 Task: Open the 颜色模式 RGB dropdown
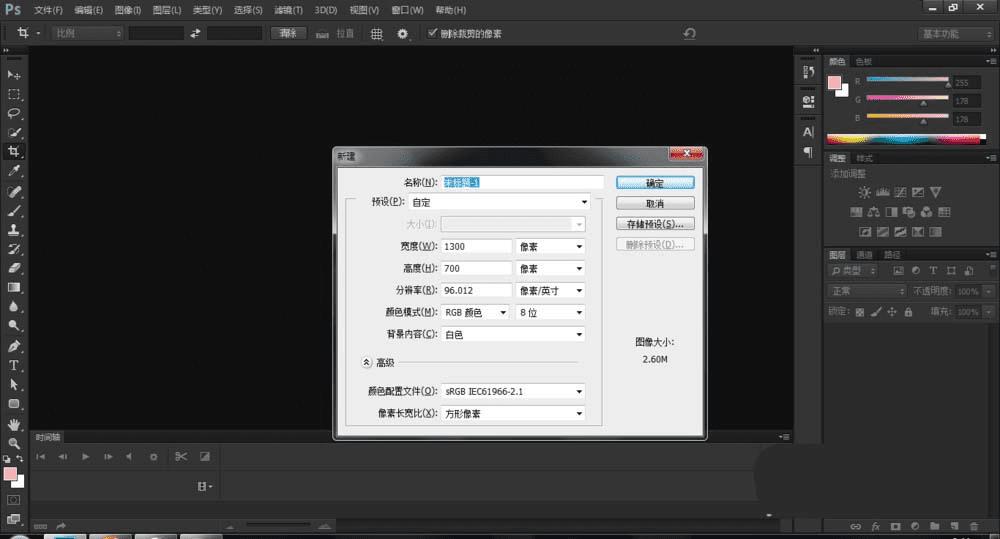[x=477, y=313]
